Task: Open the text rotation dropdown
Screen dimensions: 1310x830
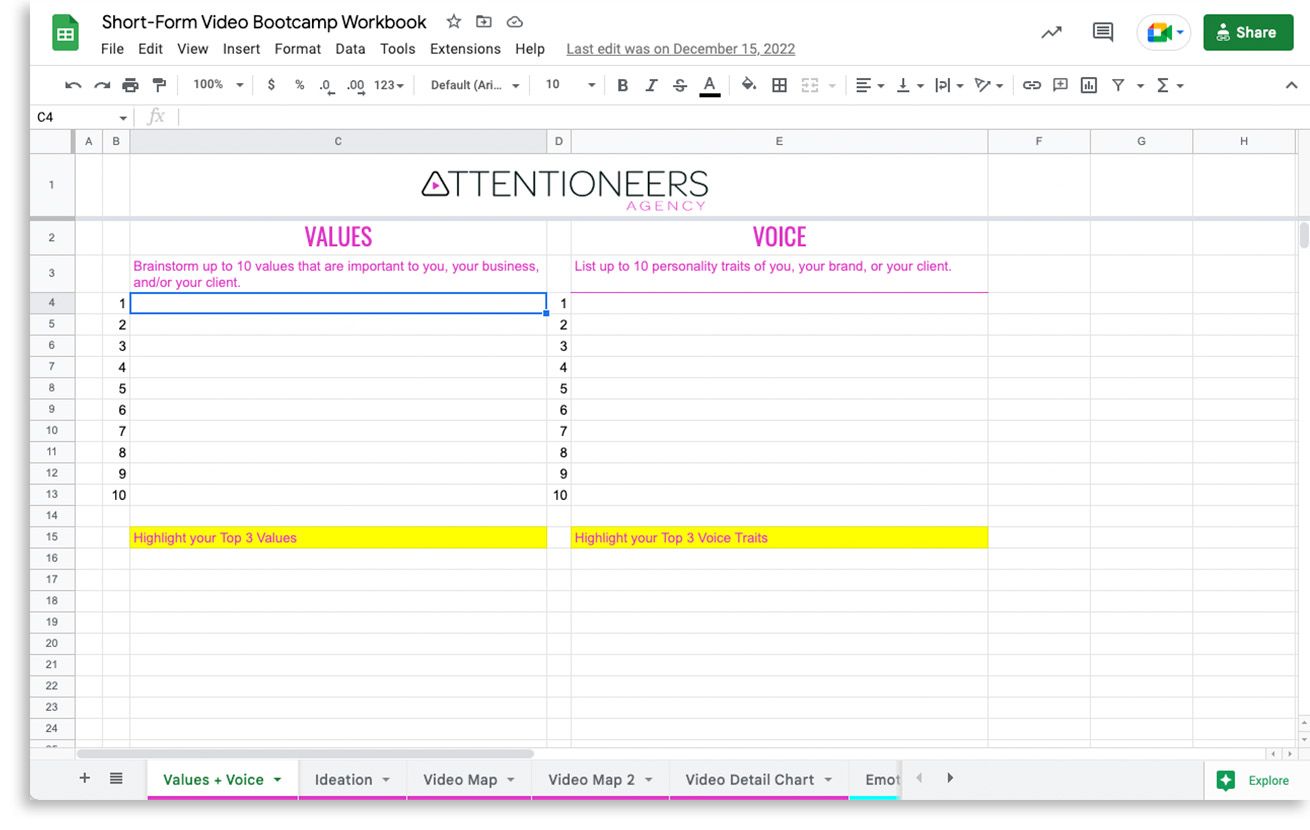Action: [988, 86]
